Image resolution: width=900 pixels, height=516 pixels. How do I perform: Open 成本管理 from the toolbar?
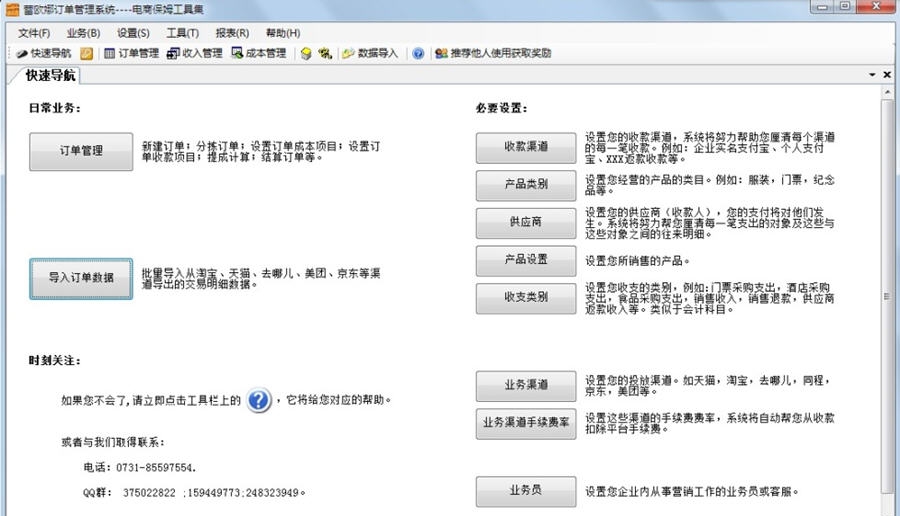pyautogui.click(x=259, y=53)
